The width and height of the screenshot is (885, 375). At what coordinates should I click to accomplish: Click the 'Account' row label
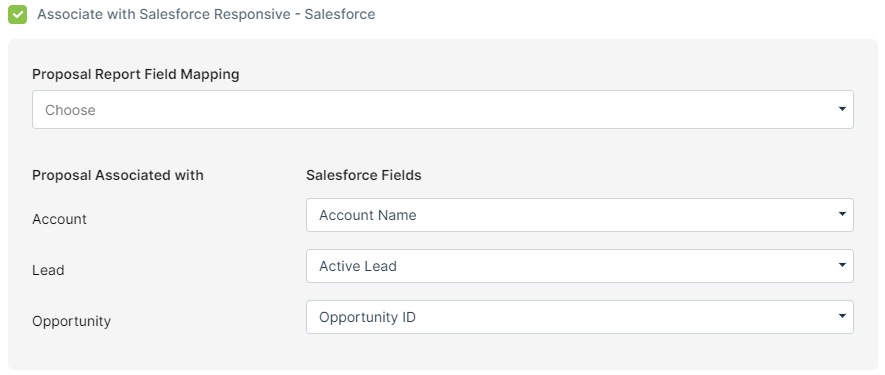click(x=59, y=219)
